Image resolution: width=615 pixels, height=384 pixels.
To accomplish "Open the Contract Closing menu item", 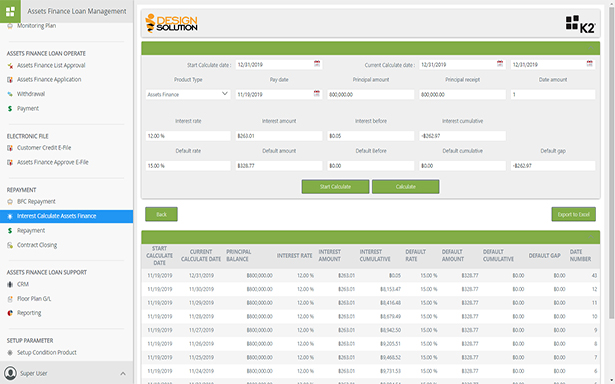I will pyautogui.click(x=37, y=245).
